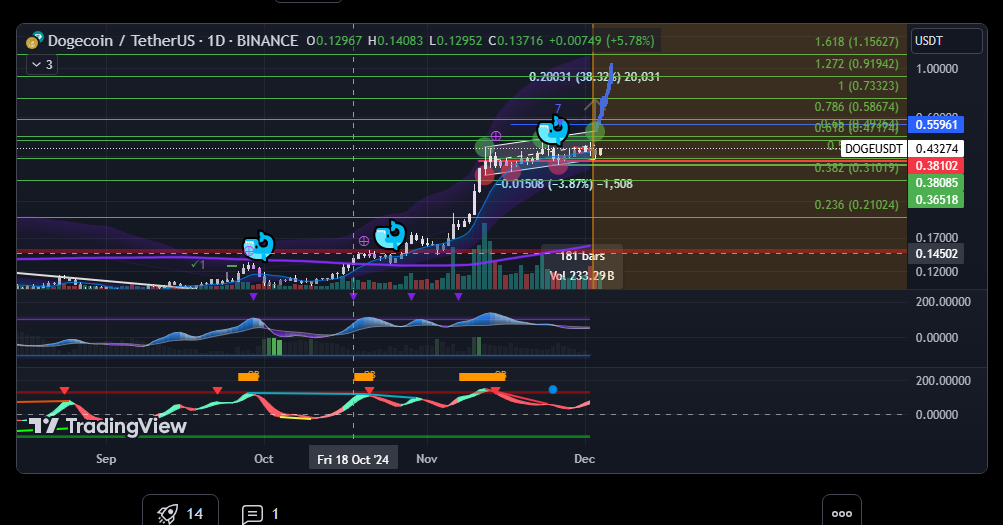1003x525 pixels.
Task: Click the Sep label on the time axis
Action: pyautogui.click(x=106, y=458)
